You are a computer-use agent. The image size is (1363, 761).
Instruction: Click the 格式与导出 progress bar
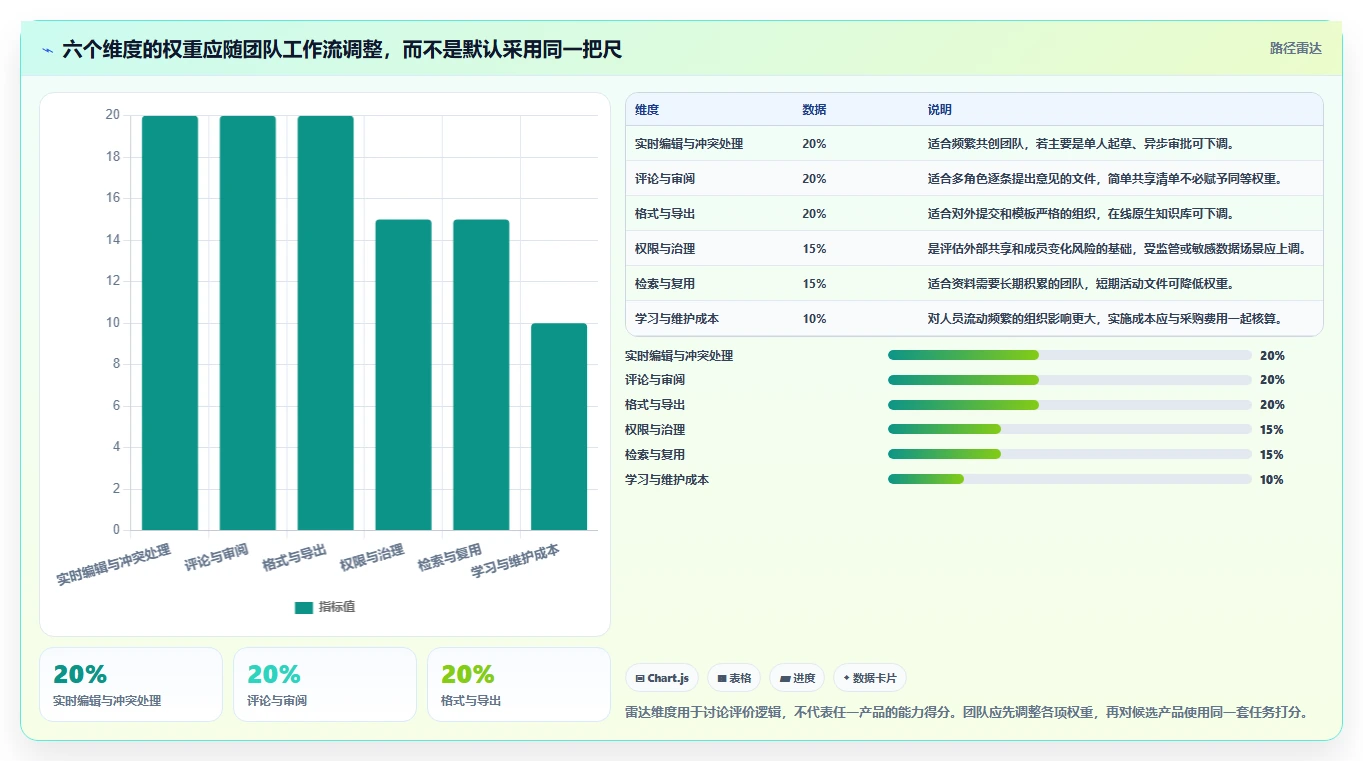(1070, 405)
